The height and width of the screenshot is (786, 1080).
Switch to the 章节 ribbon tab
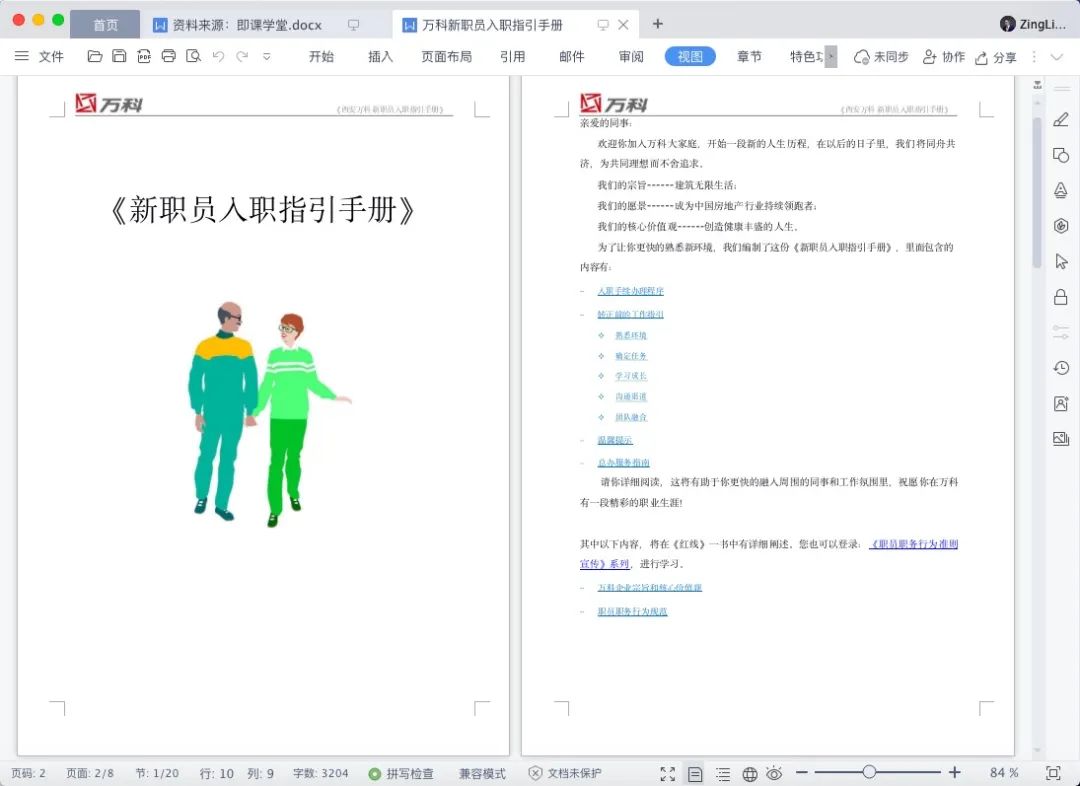pos(749,56)
